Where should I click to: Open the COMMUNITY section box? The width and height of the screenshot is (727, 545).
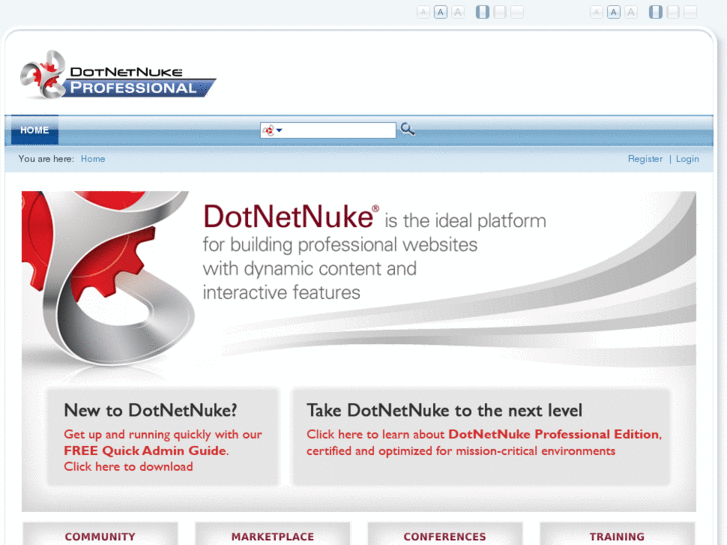point(100,534)
